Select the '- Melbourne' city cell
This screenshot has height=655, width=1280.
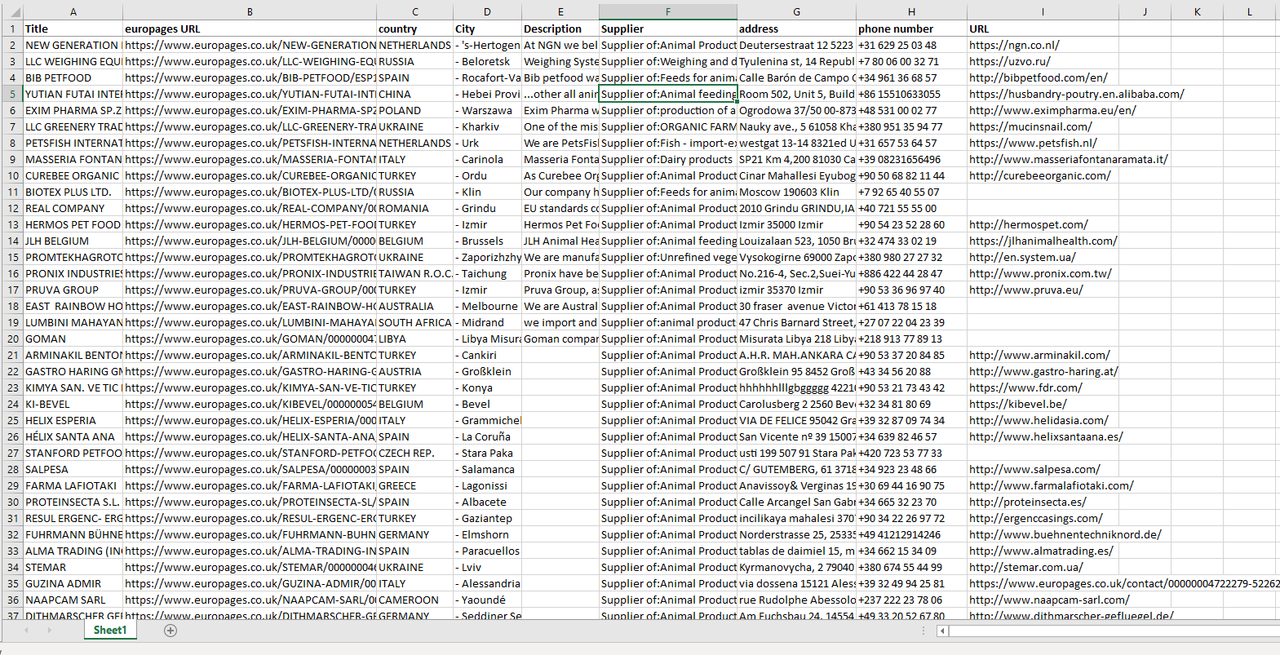pos(487,306)
